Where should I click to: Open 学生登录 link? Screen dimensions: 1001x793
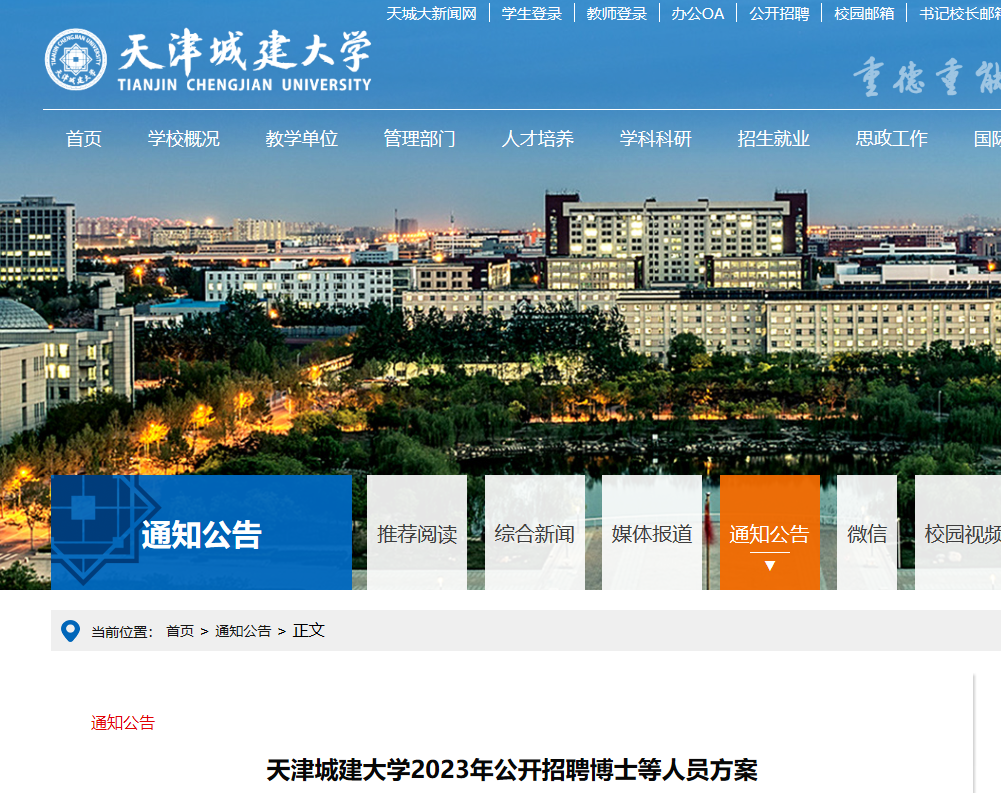(x=531, y=13)
